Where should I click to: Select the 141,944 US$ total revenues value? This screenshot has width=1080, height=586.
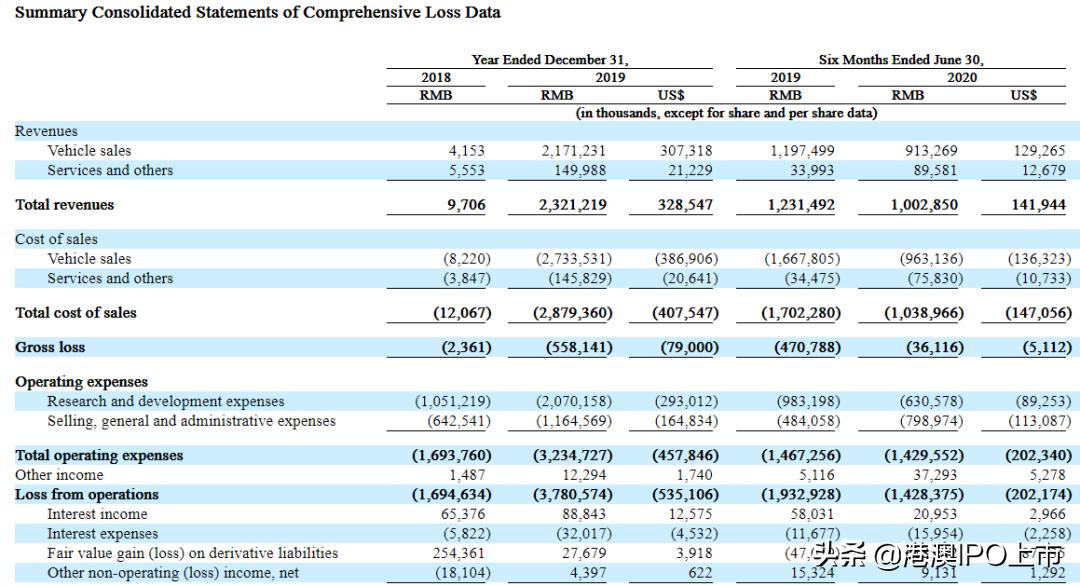click(1038, 205)
